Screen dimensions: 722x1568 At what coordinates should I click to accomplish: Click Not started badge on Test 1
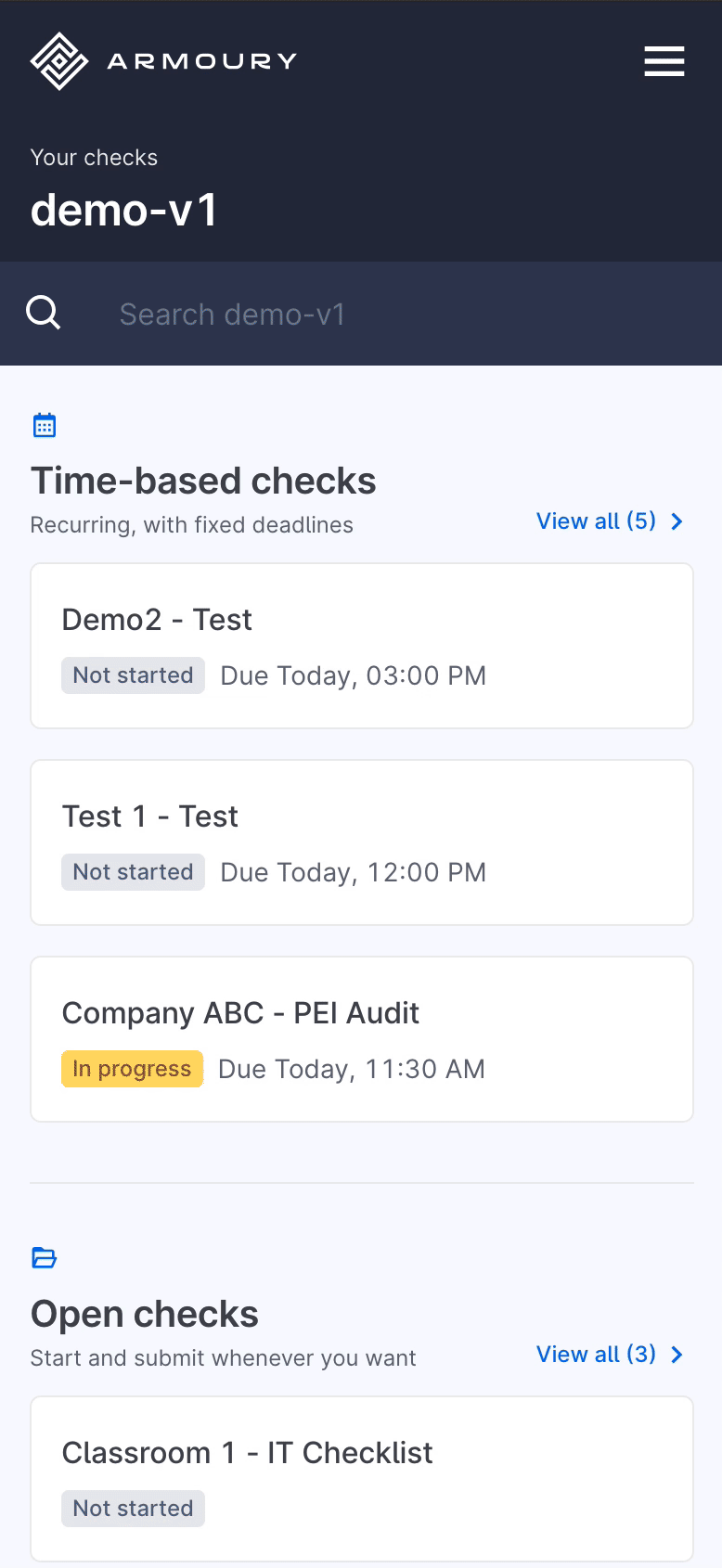point(133,872)
